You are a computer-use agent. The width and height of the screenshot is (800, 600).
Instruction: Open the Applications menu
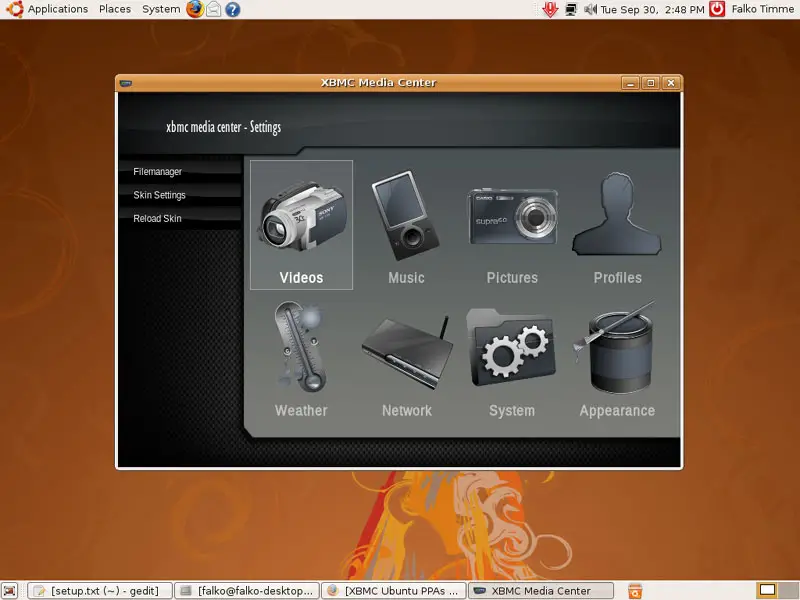click(58, 9)
